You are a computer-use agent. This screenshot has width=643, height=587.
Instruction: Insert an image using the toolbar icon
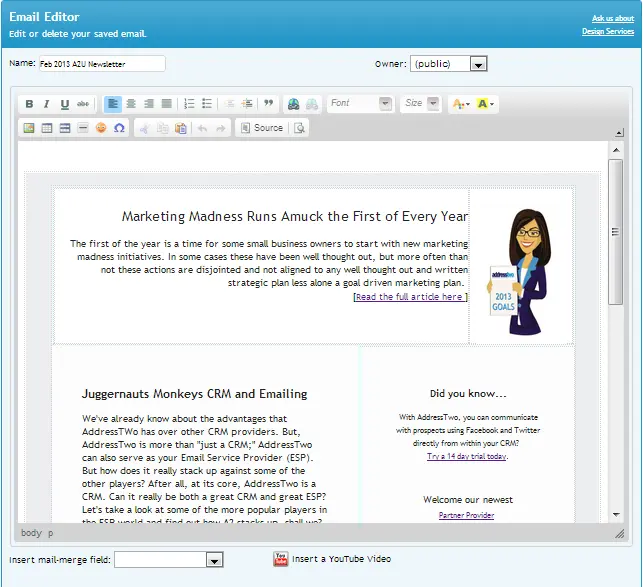[29, 128]
